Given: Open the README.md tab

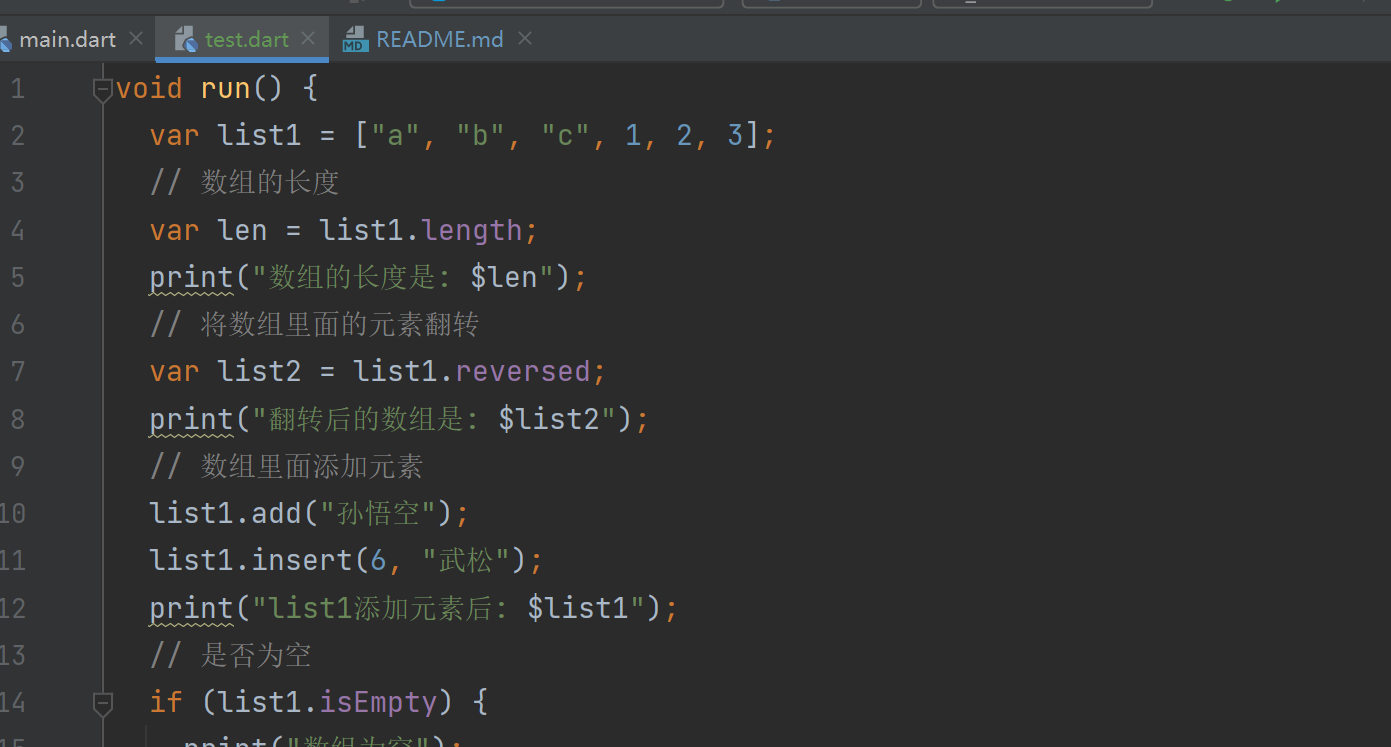Looking at the screenshot, I should 439,40.
